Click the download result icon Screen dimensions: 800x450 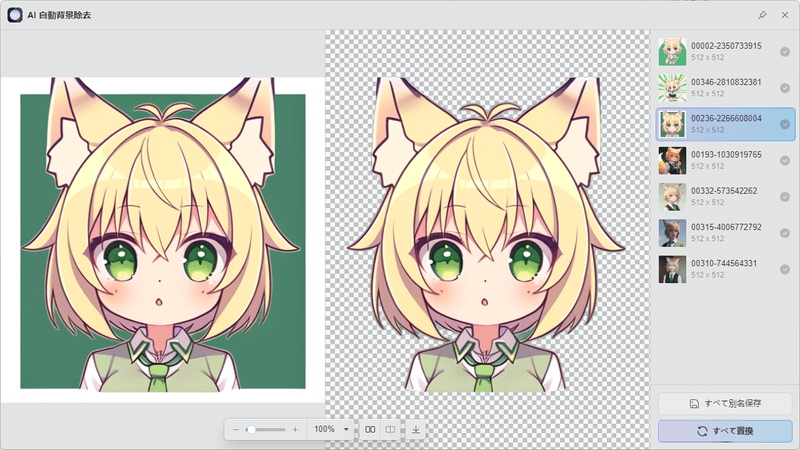pyautogui.click(x=416, y=429)
